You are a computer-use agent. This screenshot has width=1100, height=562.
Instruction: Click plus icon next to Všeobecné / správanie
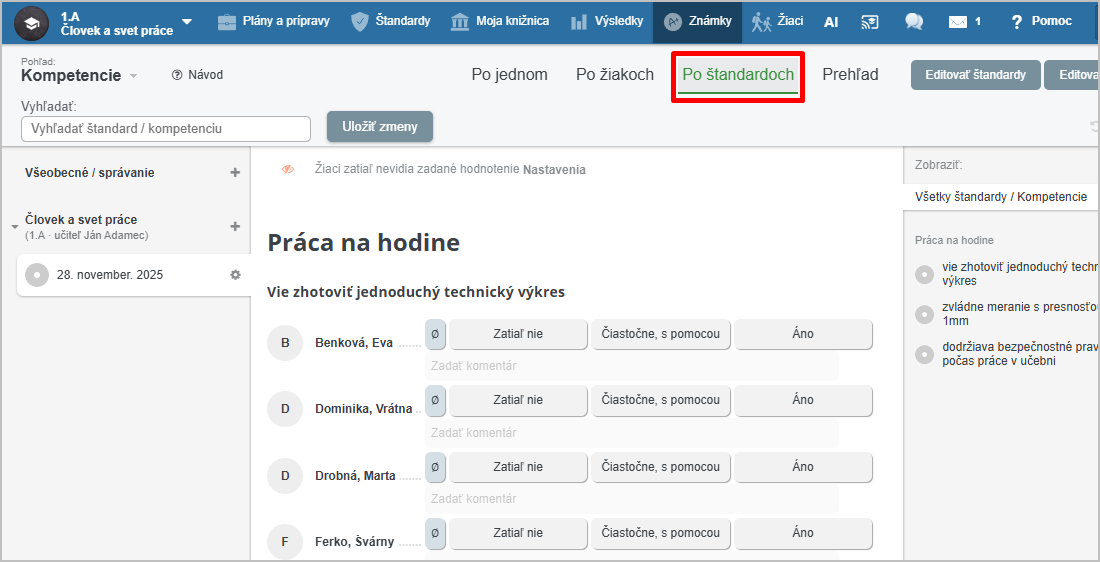(x=235, y=172)
